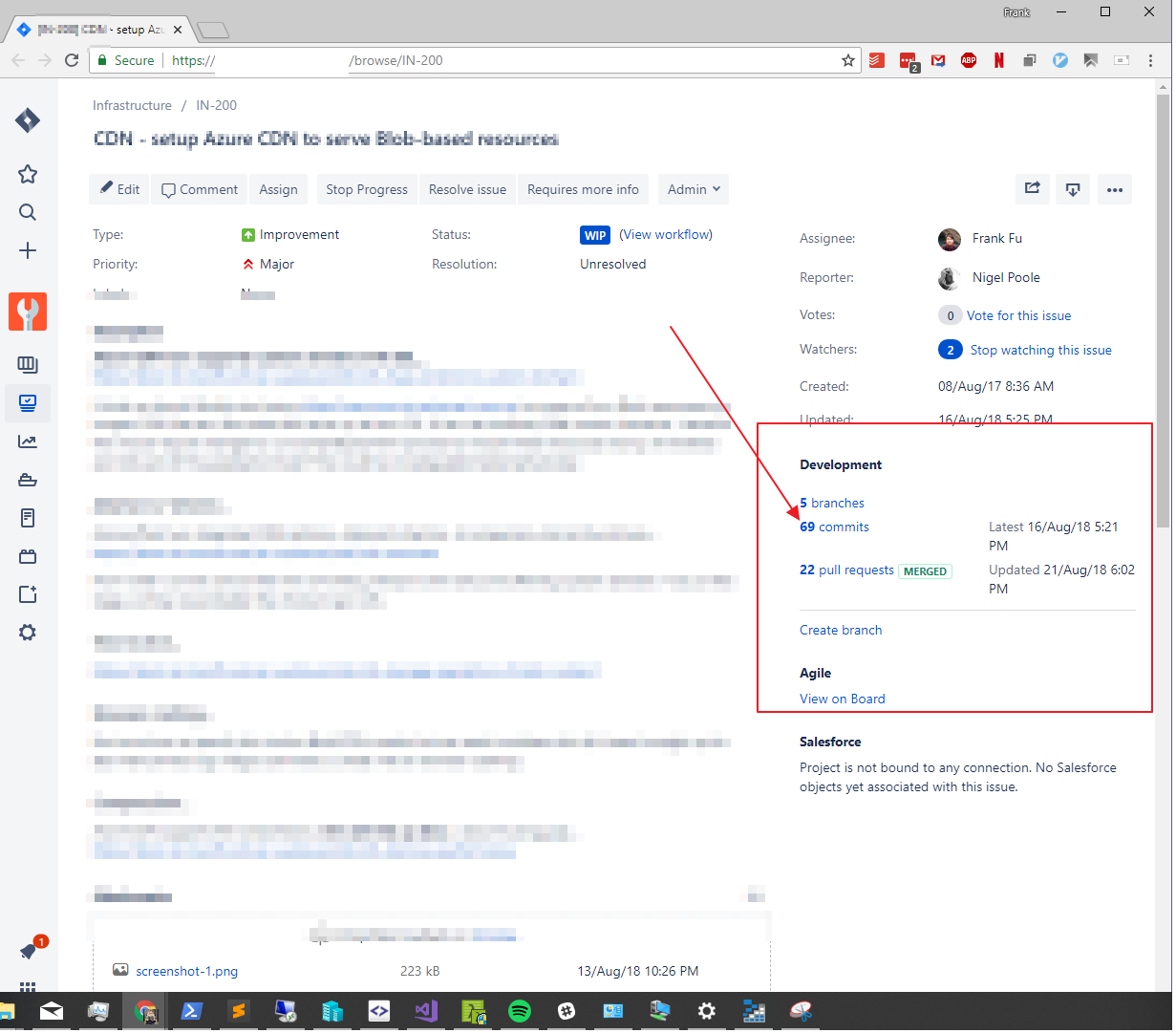1176x1033 pixels.
Task: Export issue with download icon button
Action: (1073, 189)
